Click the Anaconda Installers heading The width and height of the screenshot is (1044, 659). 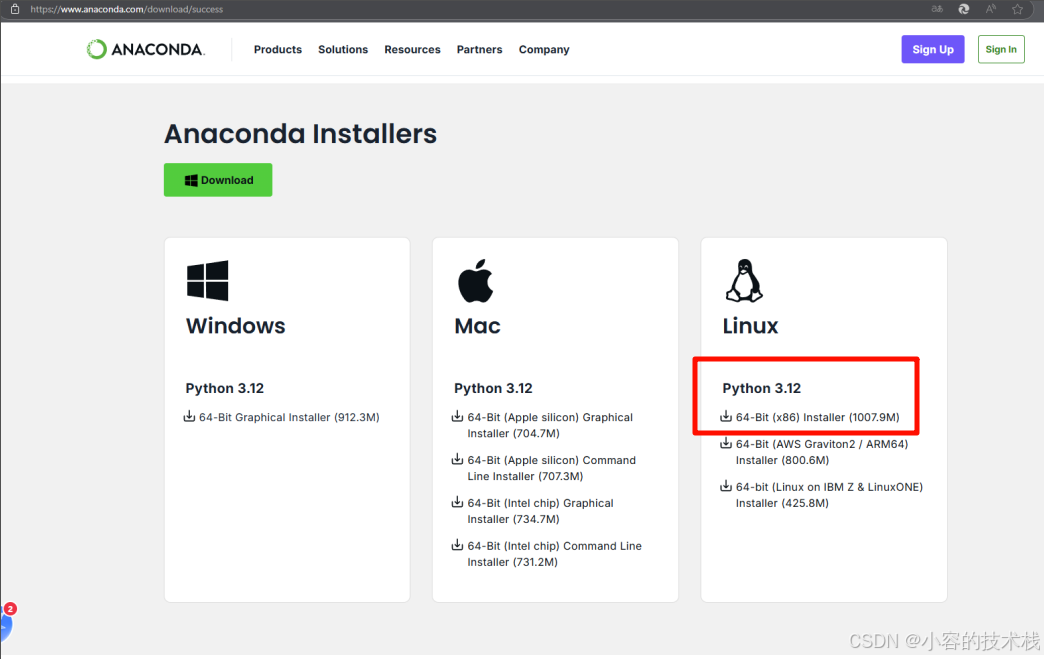pyautogui.click(x=300, y=134)
